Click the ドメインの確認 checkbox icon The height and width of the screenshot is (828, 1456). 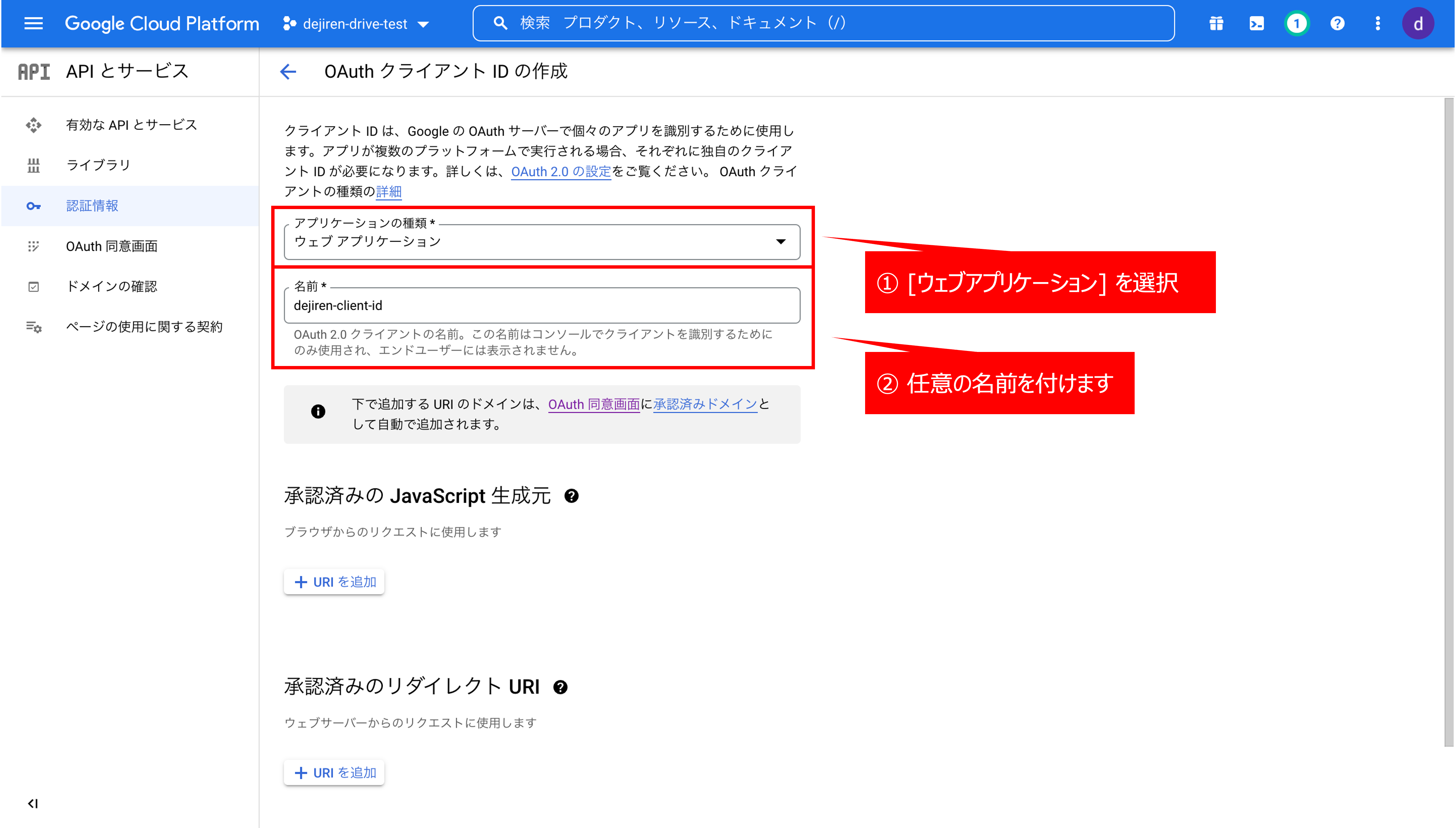(x=33, y=287)
